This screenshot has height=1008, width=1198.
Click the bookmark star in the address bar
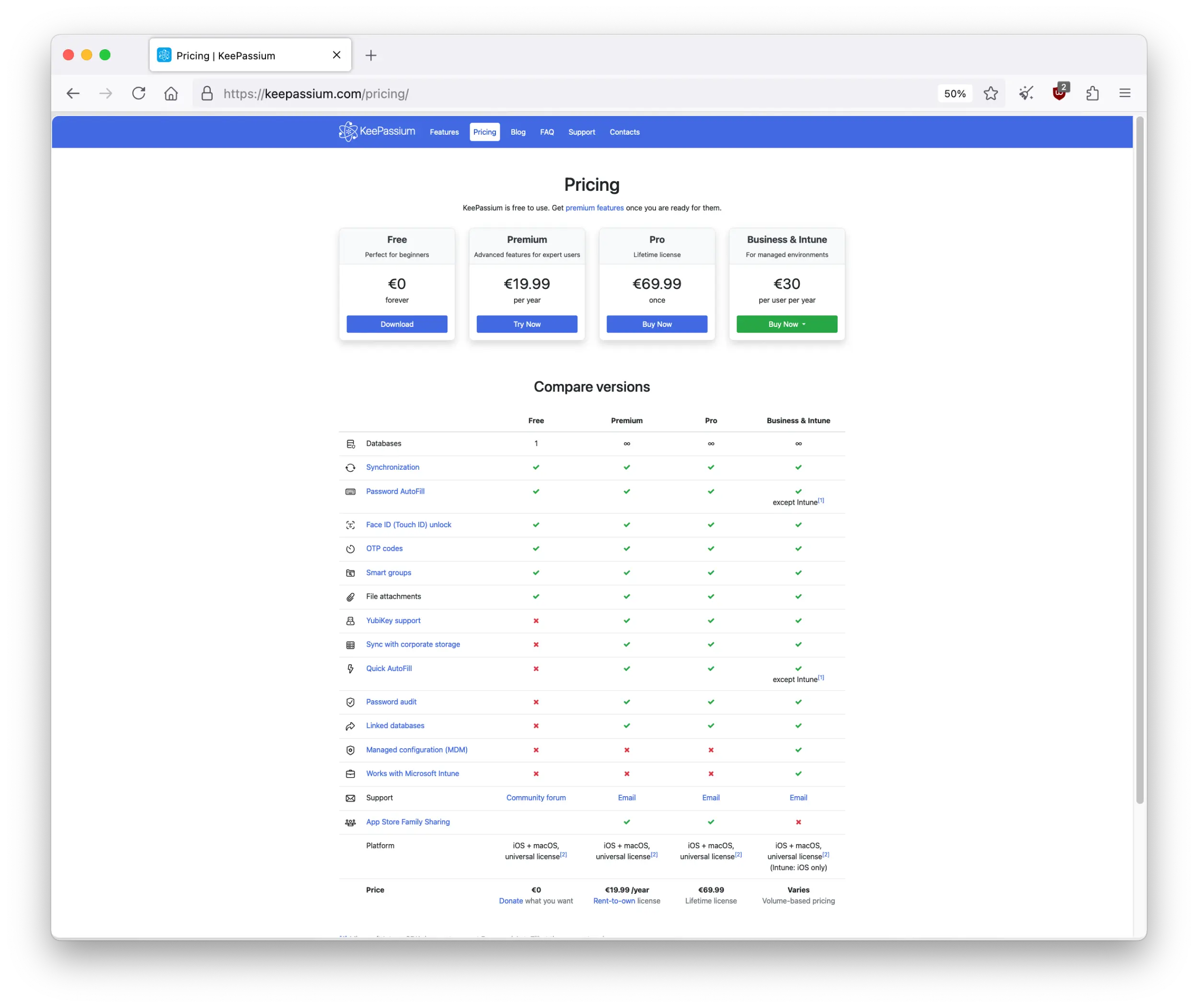coord(991,93)
